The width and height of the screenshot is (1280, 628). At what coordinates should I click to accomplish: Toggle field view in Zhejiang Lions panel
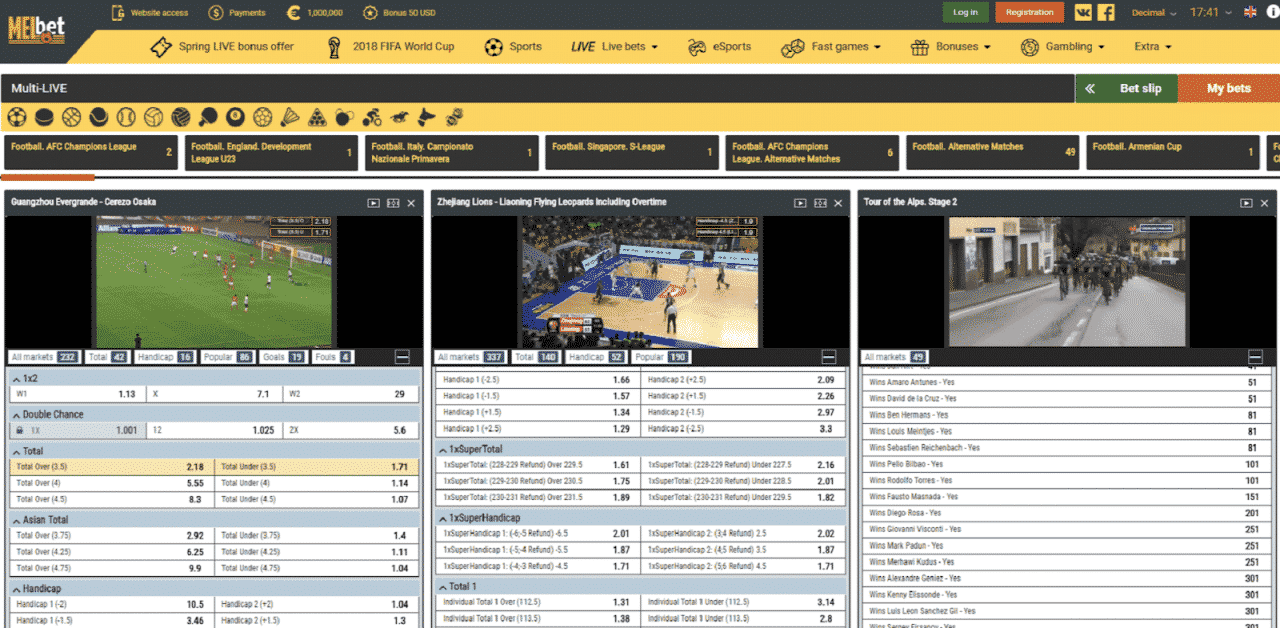click(x=820, y=203)
